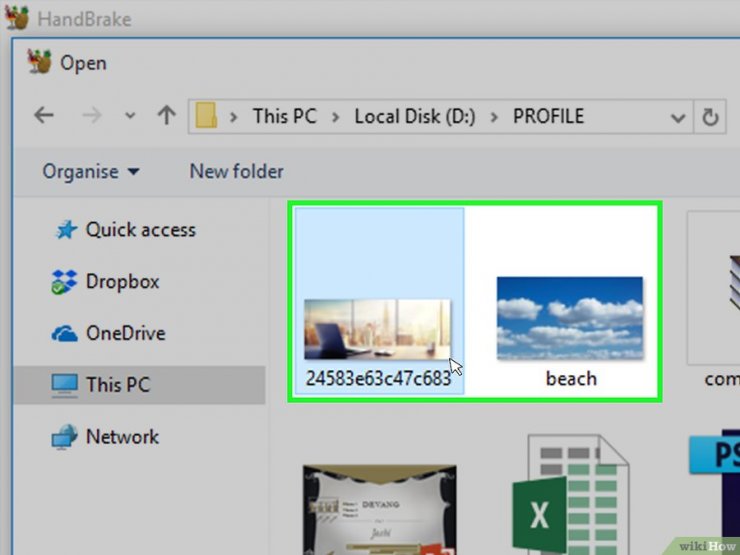The width and height of the screenshot is (740, 555).
Task: Select the beach image thumbnail
Action: (x=570, y=318)
